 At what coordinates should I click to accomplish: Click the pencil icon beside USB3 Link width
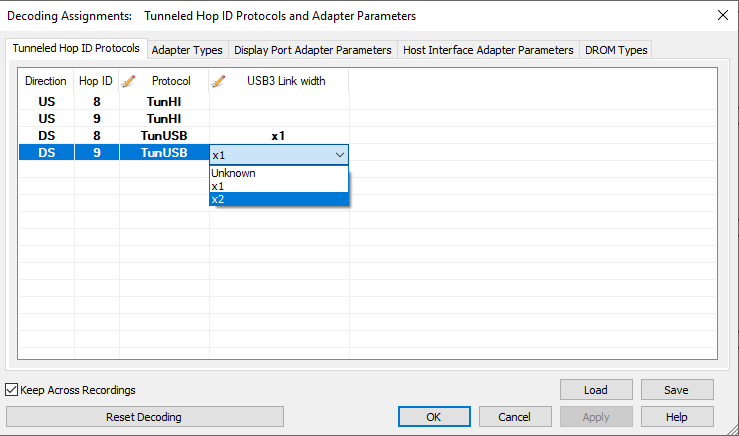[218, 81]
